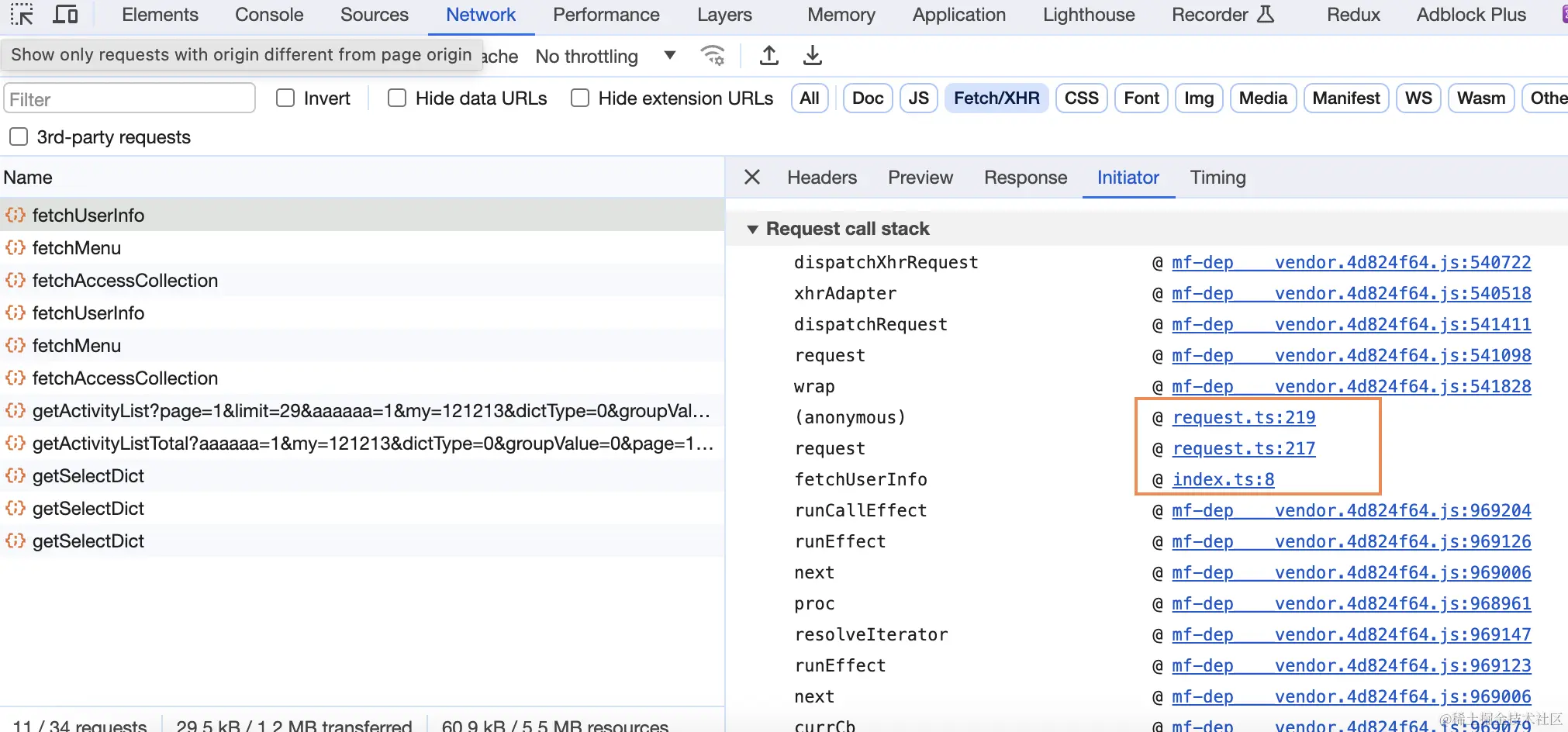Check Hide data URLs
Screen dimensions: 1568x732
pyautogui.click(x=396, y=98)
